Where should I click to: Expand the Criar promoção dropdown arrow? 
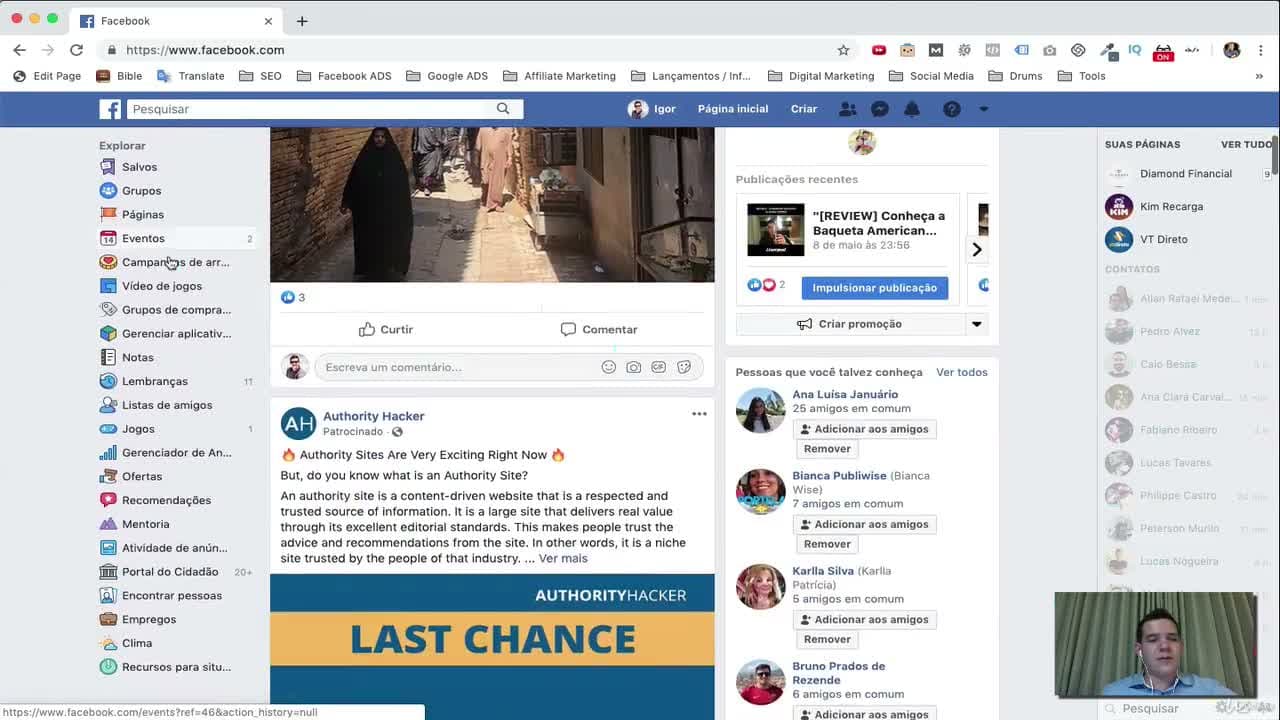(x=977, y=324)
